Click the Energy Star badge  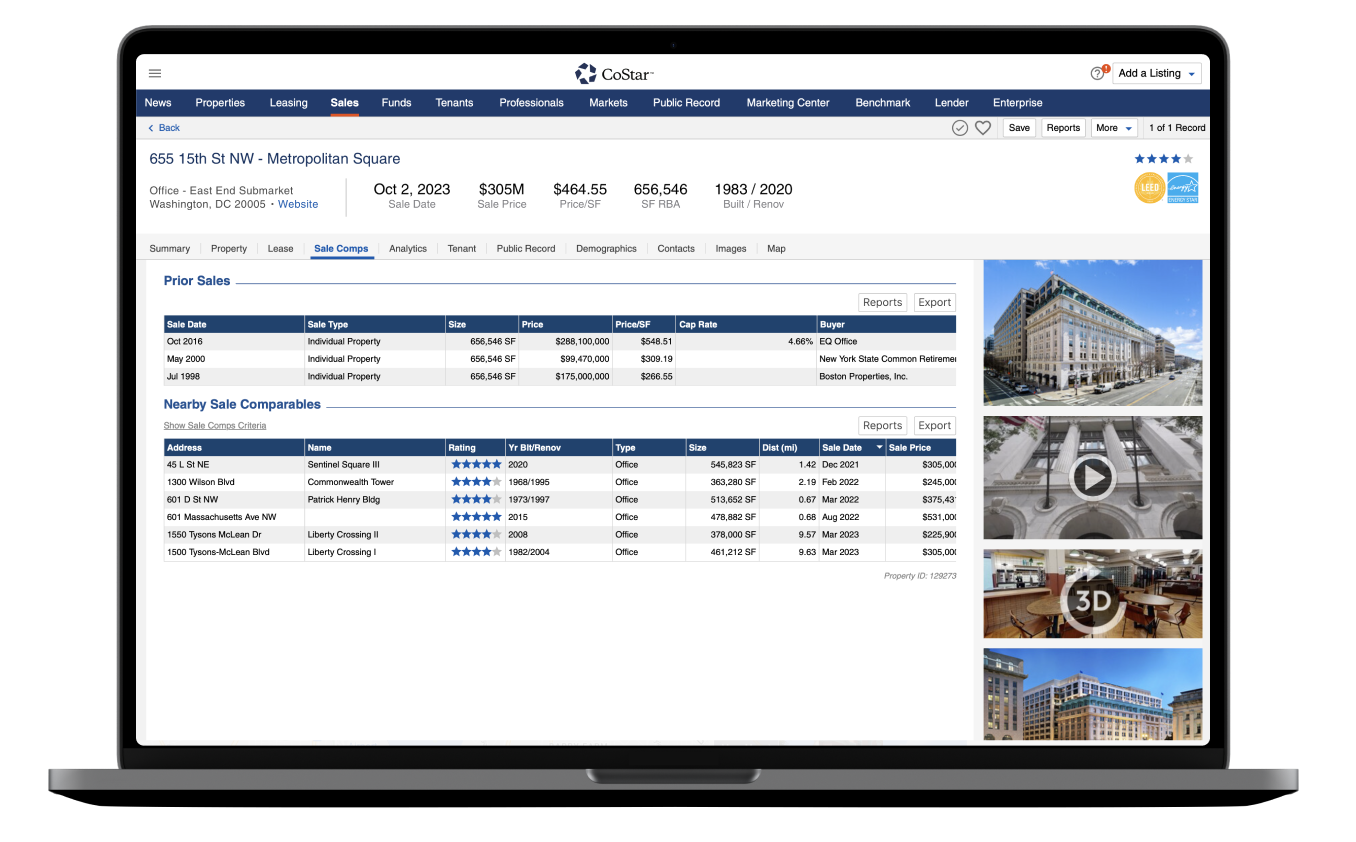[1183, 188]
